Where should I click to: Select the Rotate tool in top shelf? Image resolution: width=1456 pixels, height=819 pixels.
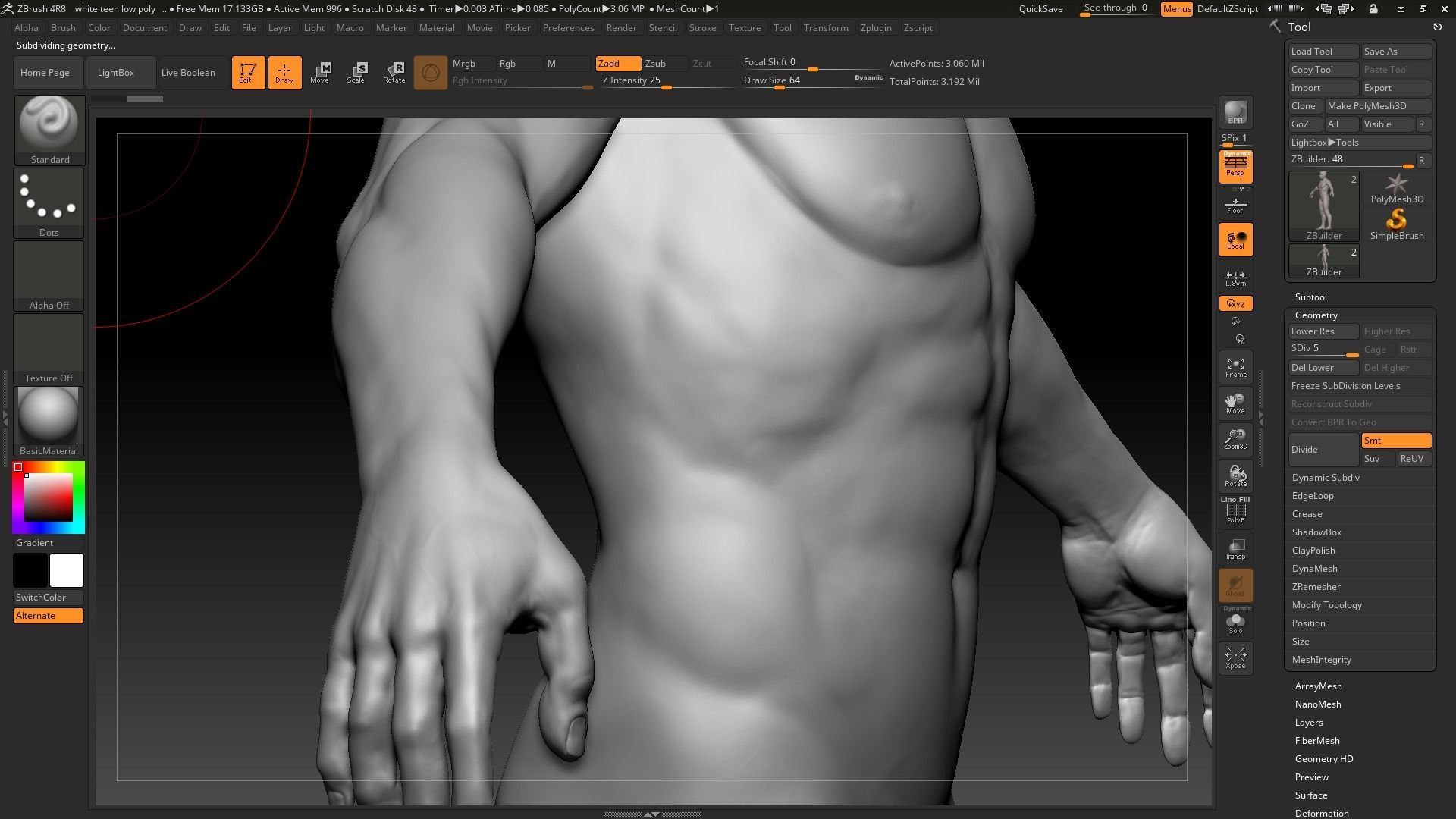(x=394, y=73)
